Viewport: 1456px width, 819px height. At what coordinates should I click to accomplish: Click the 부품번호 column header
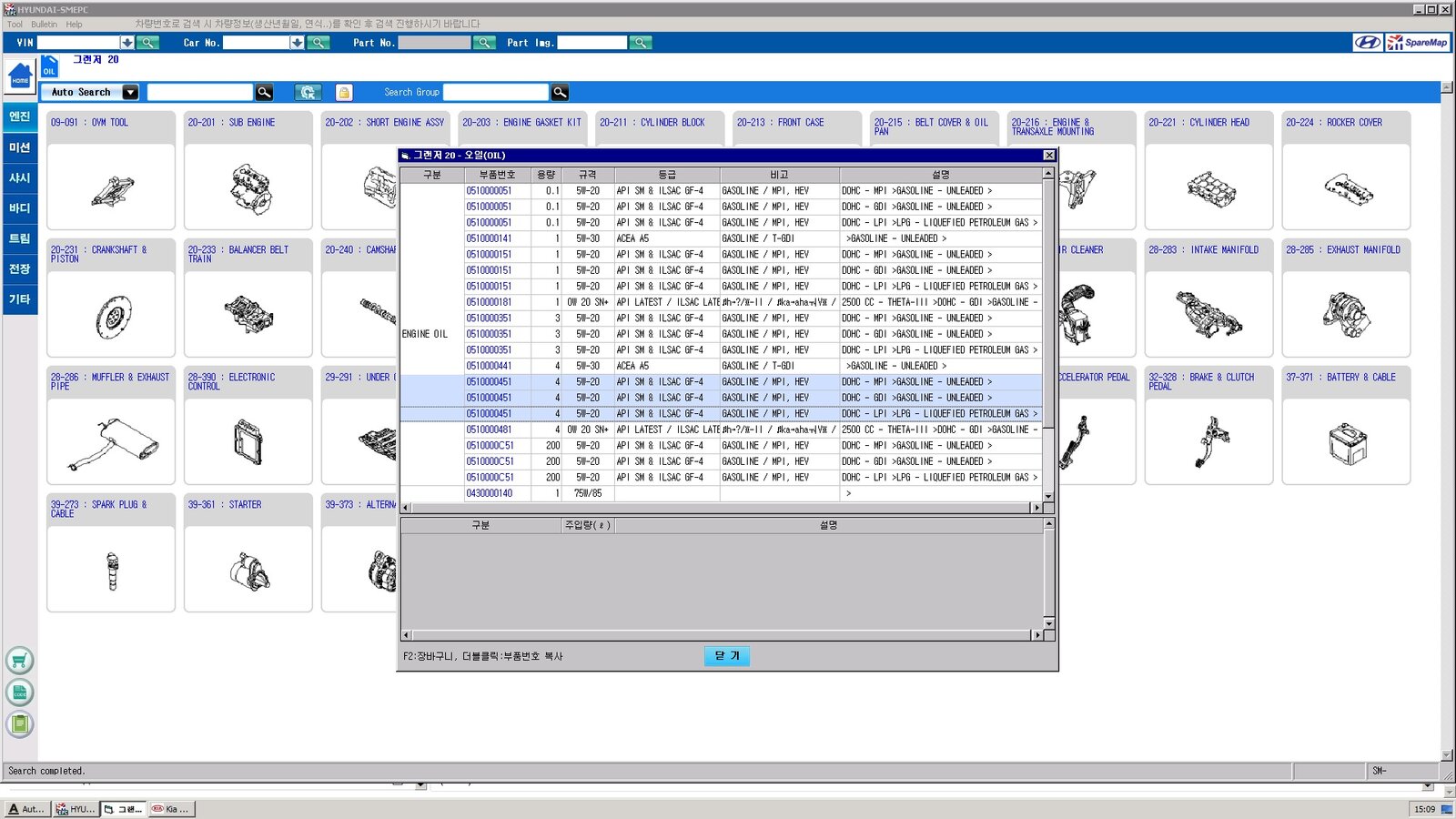(498, 175)
